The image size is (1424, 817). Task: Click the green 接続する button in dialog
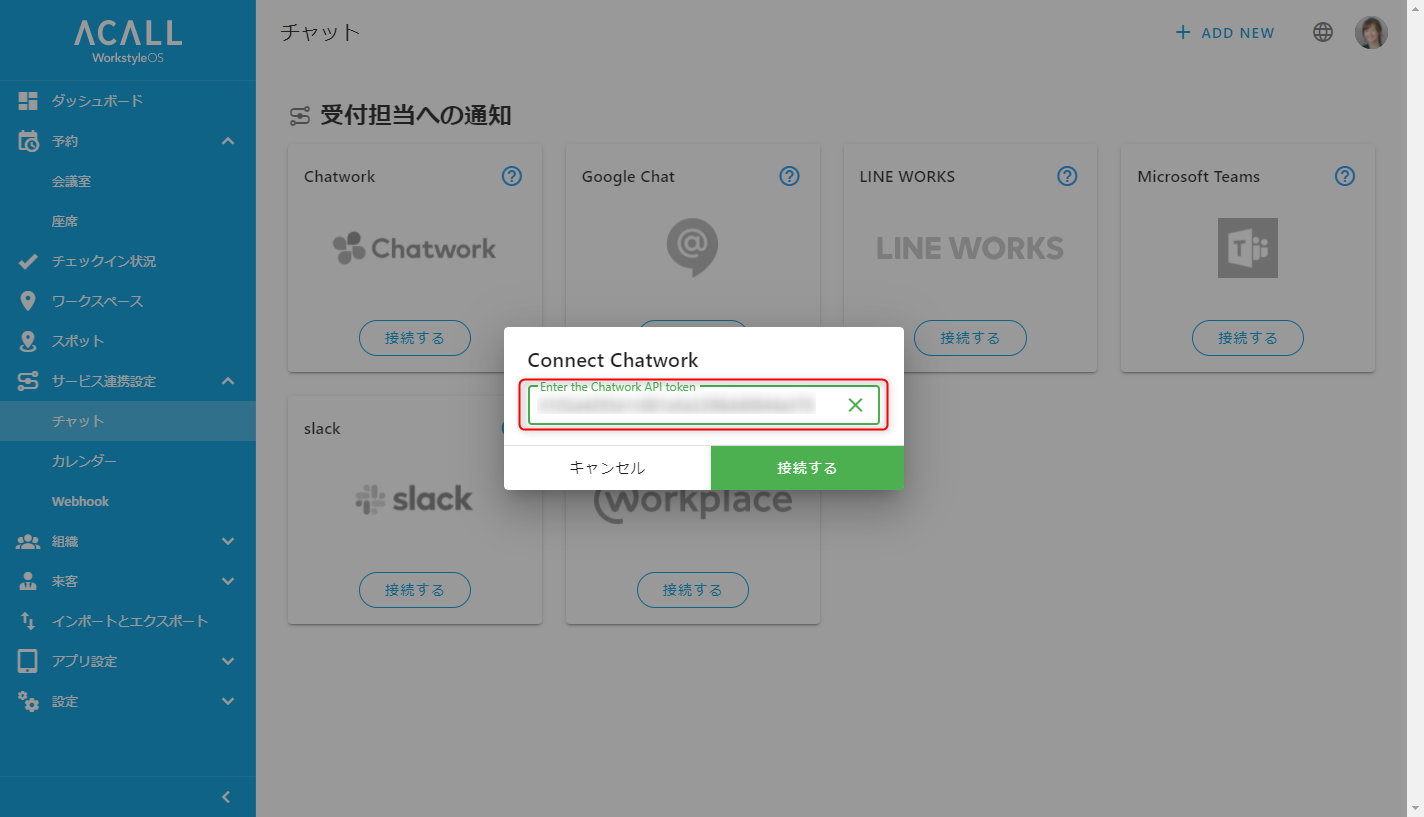807,468
